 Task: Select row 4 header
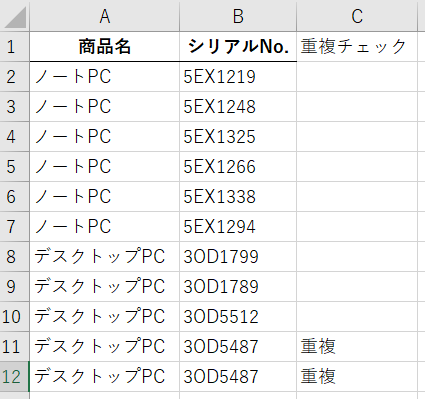(14, 137)
